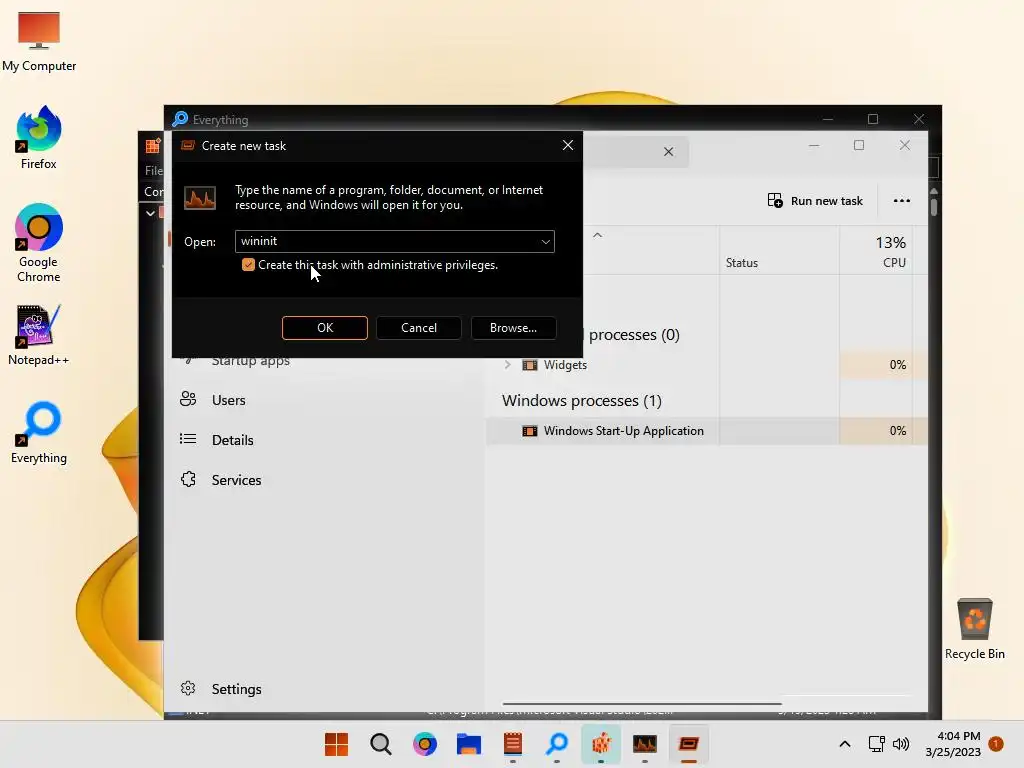Close the Create new task dialog
The height and width of the screenshot is (768, 1024).
tap(568, 145)
